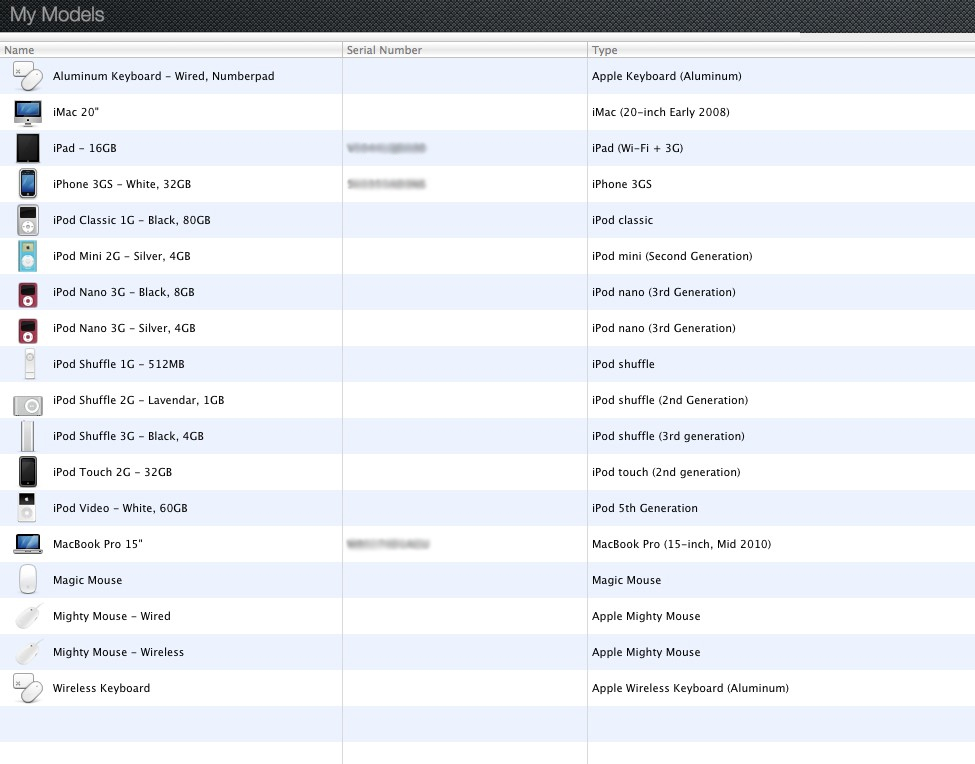This screenshot has width=975, height=764.
Task: Click type "Apple Wireless Keyboard (Aluminum)"
Action: tap(690, 688)
